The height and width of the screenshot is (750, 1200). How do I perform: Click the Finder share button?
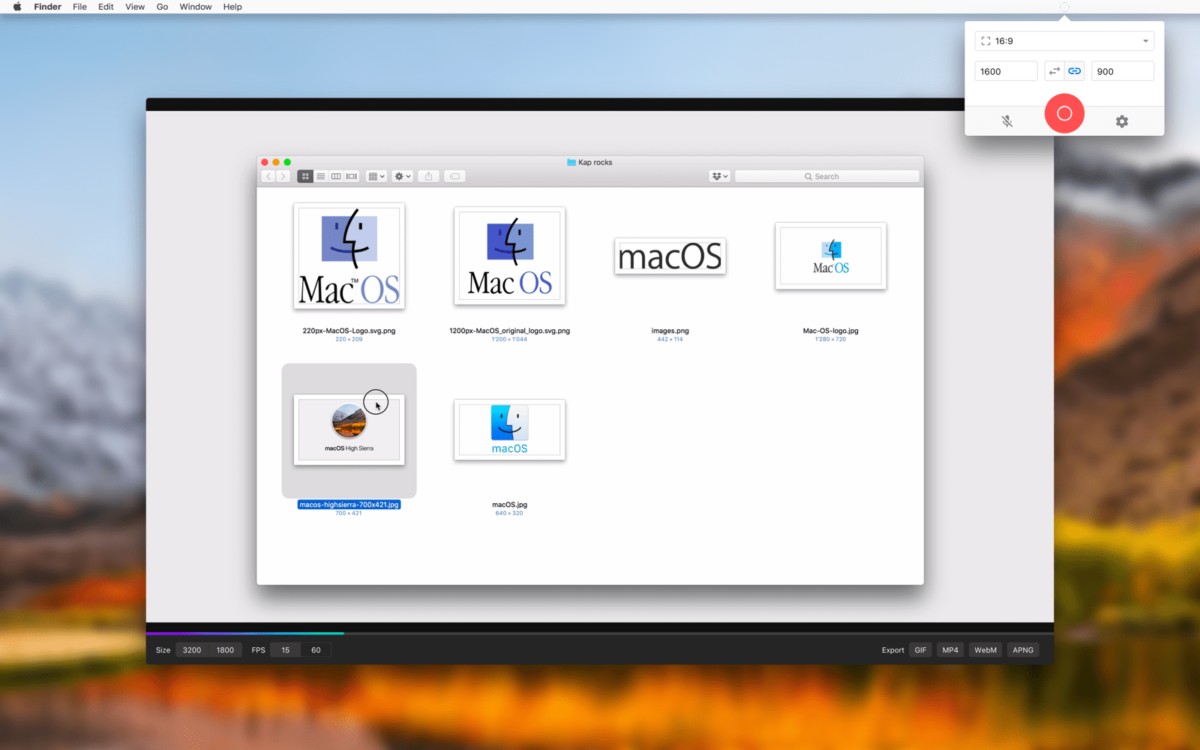point(428,176)
